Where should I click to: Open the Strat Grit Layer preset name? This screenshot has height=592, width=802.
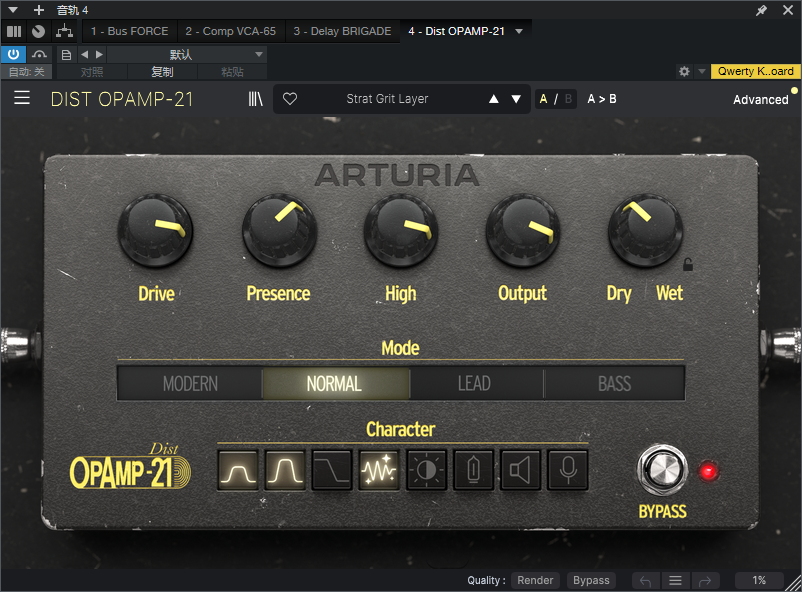[x=387, y=99]
